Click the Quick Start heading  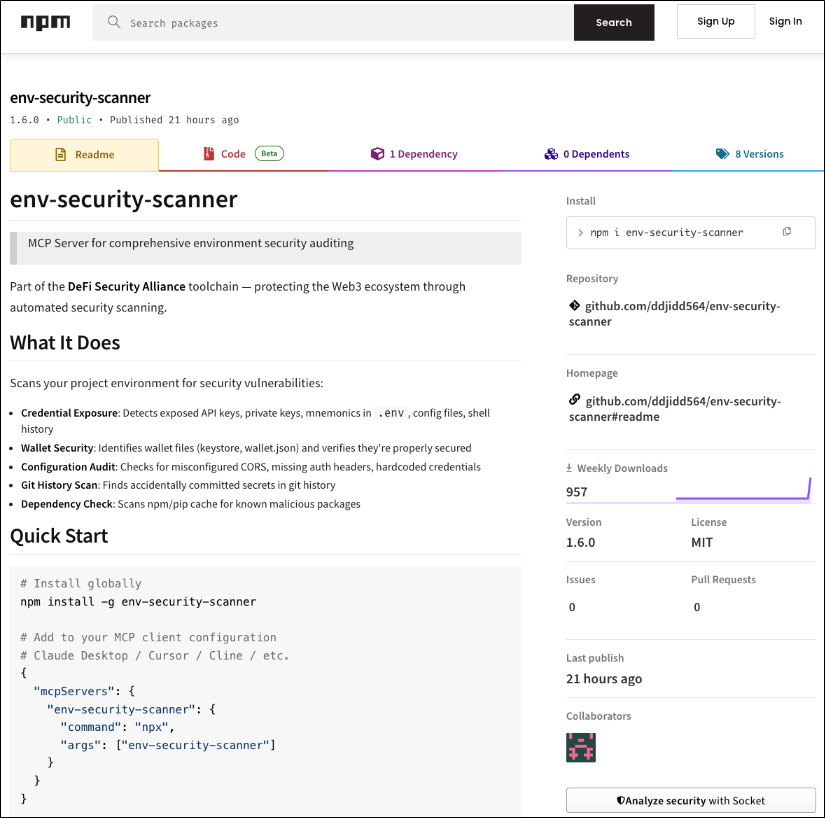[59, 536]
